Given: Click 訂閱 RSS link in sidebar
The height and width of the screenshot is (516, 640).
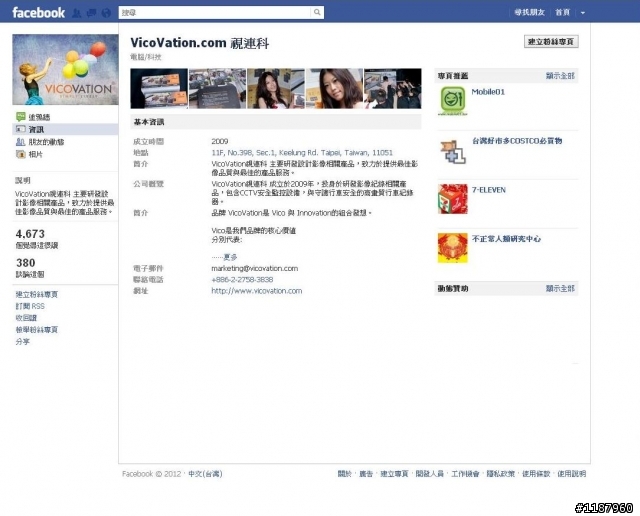Looking at the screenshot, I should pos(30,306).
